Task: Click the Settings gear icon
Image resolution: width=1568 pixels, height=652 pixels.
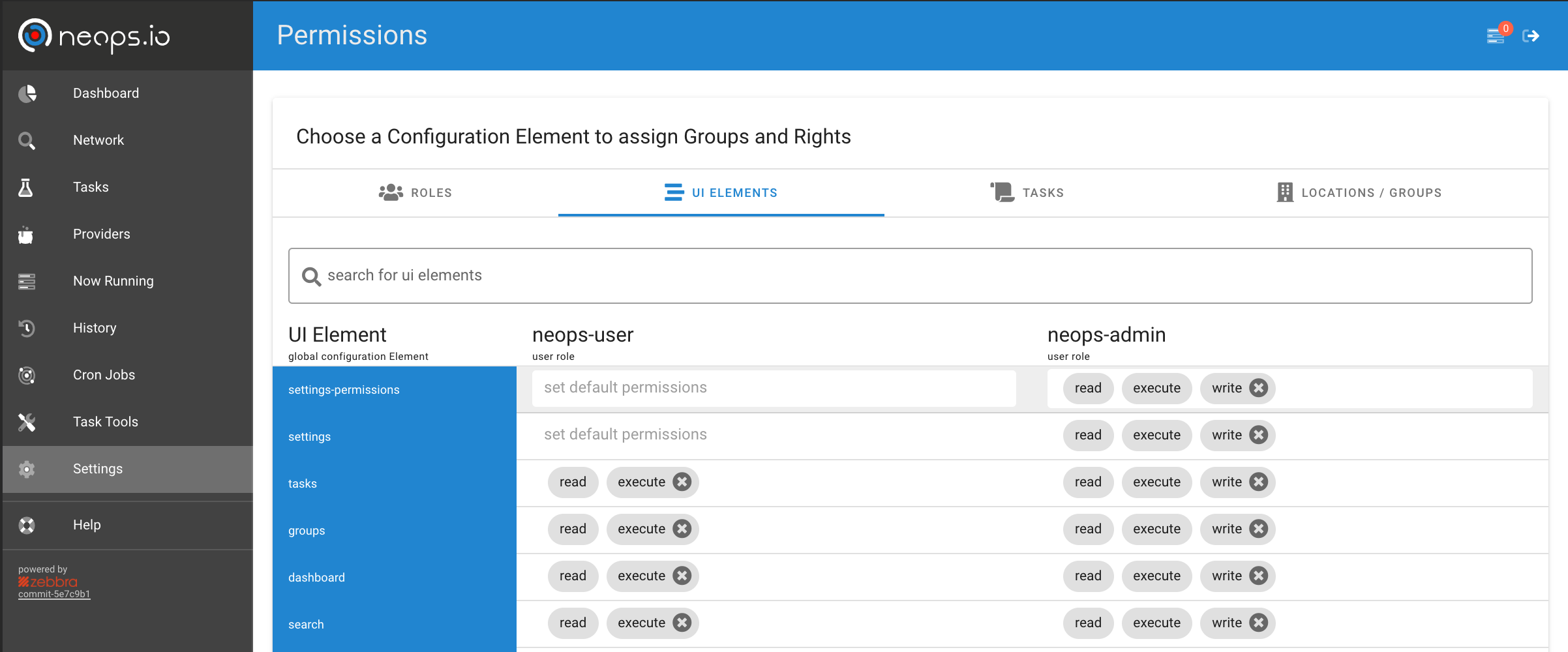Action: (x=27, y=469)
